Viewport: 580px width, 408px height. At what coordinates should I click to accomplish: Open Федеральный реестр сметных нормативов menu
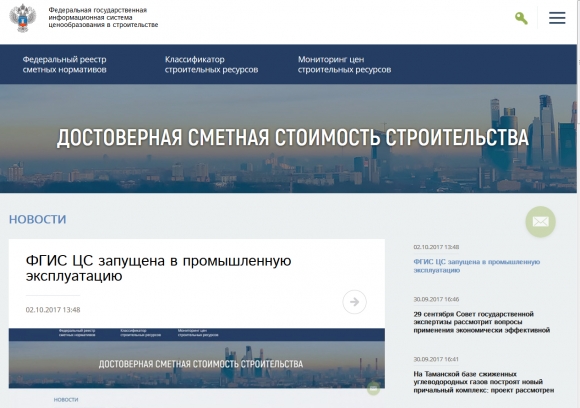click(64, 64)
